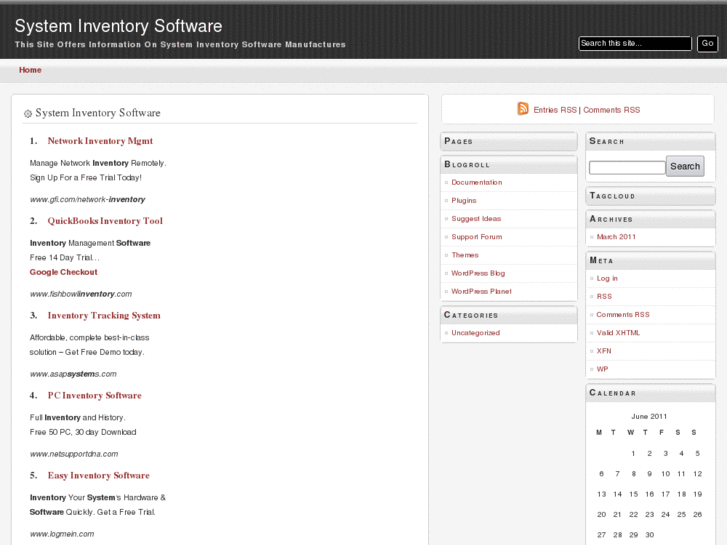Focus the sidebar search text box

pyautogui.click(x=626, y=167)
